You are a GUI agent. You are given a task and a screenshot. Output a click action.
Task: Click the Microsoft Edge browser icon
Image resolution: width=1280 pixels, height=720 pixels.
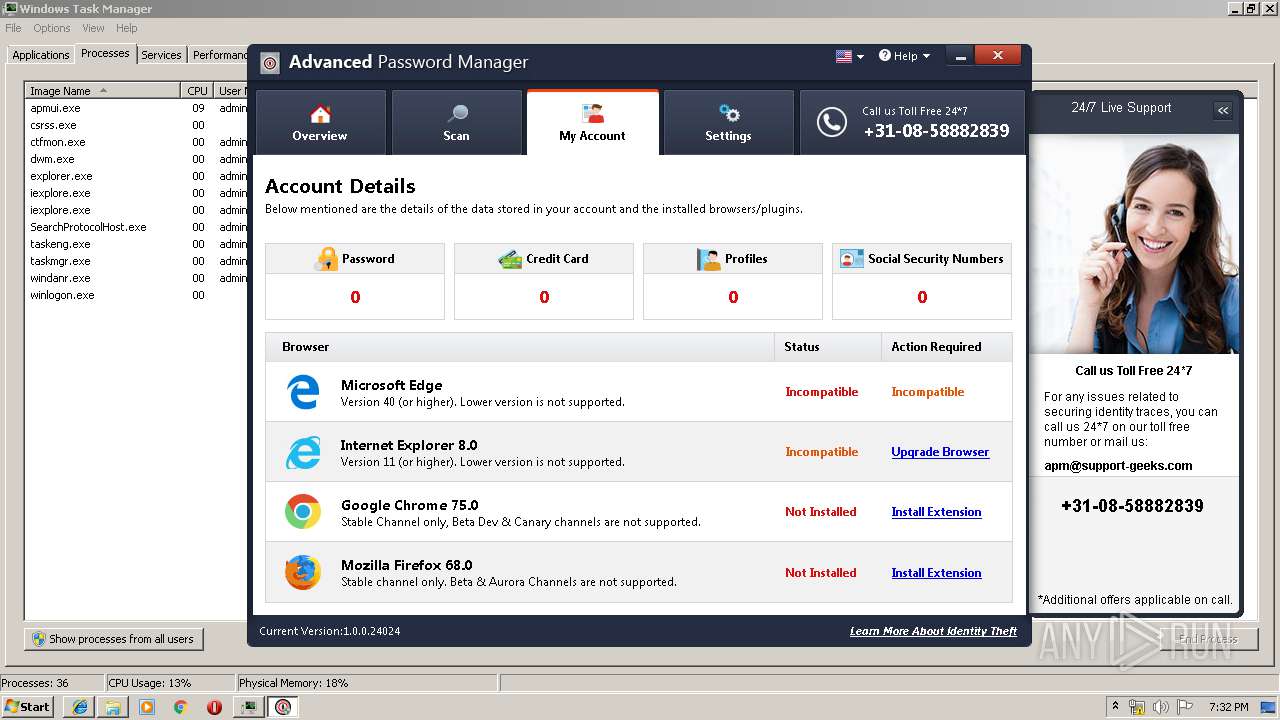point(303,392)
